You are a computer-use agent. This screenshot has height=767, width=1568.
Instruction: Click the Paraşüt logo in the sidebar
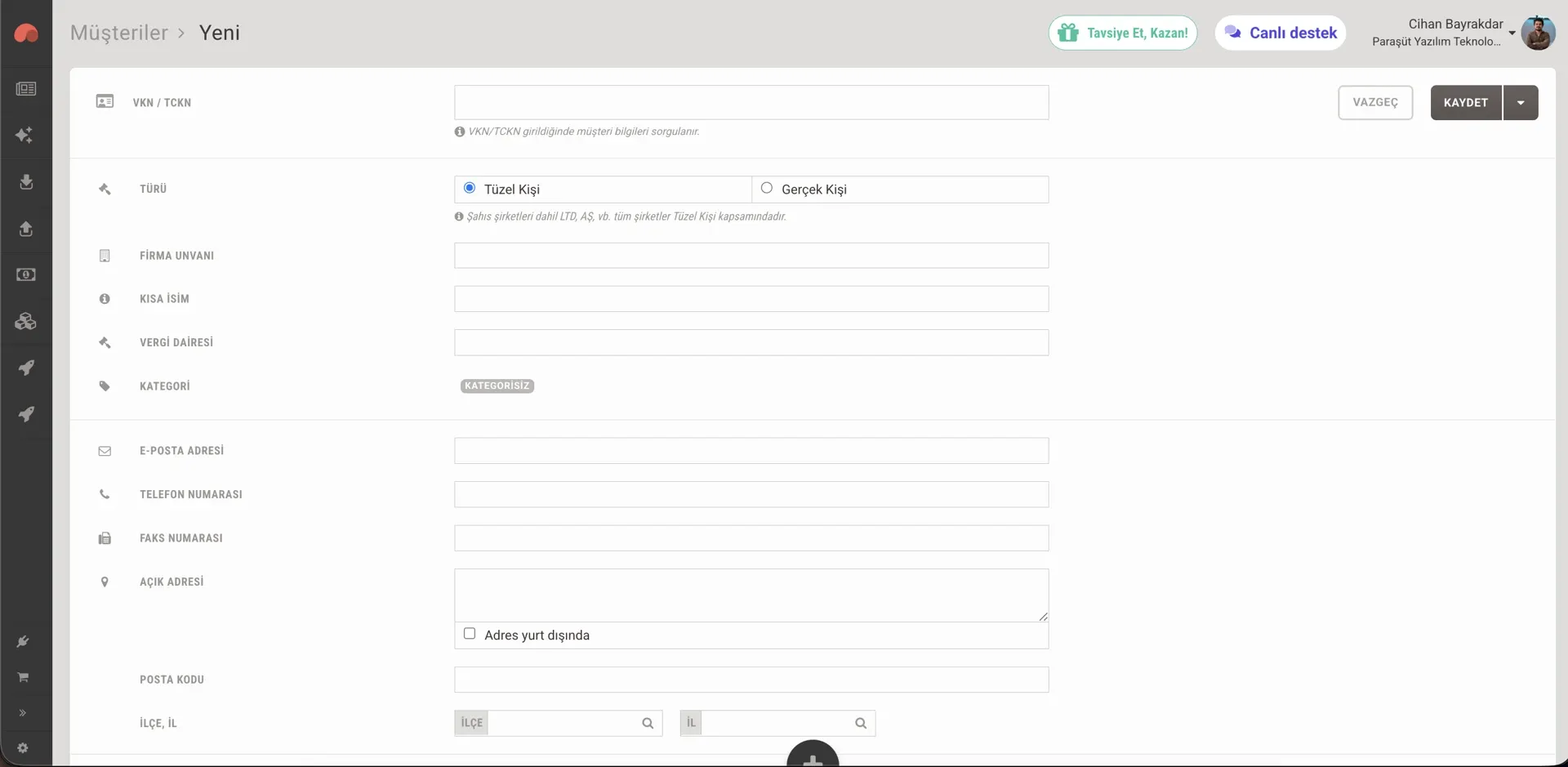[x=26, y=33]
